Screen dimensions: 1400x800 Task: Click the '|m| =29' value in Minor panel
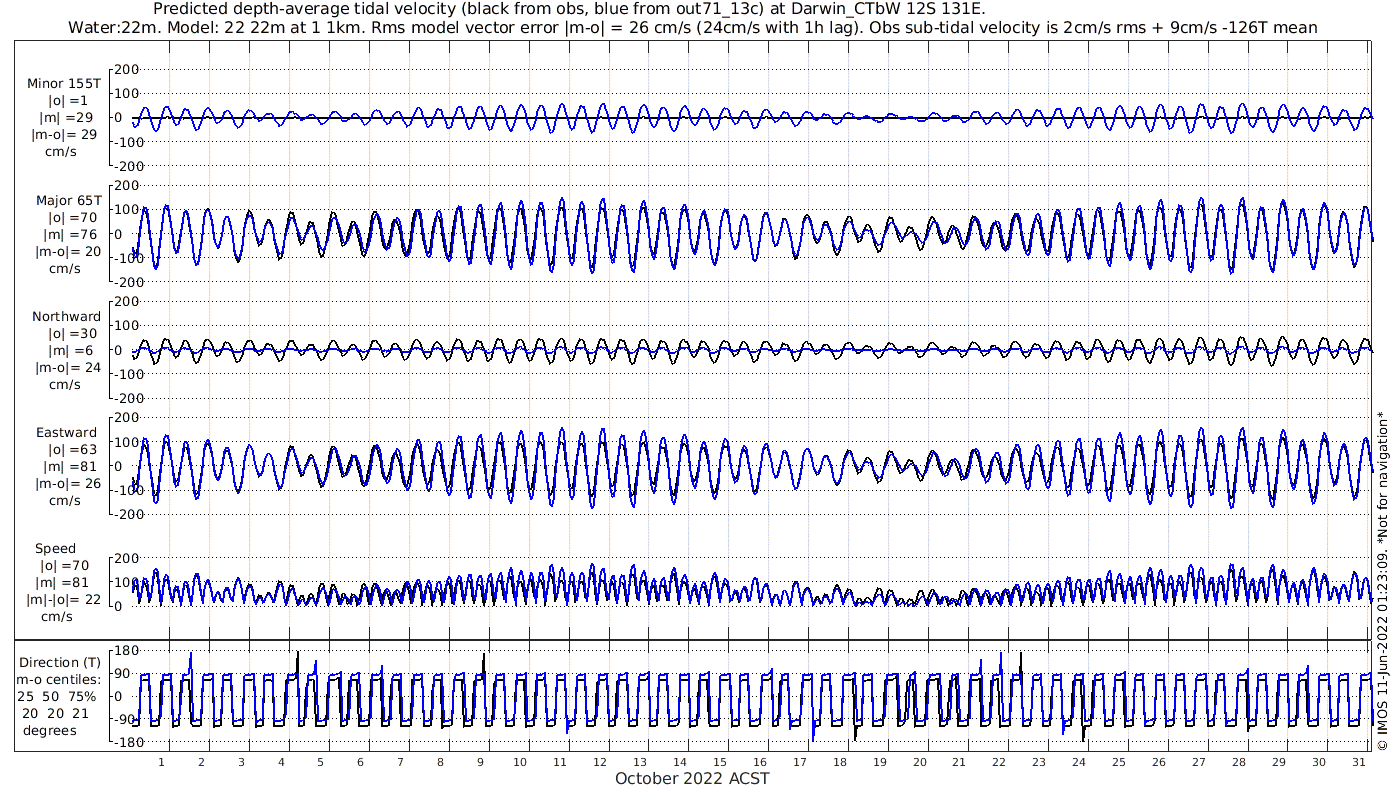[x=68, y=118]
